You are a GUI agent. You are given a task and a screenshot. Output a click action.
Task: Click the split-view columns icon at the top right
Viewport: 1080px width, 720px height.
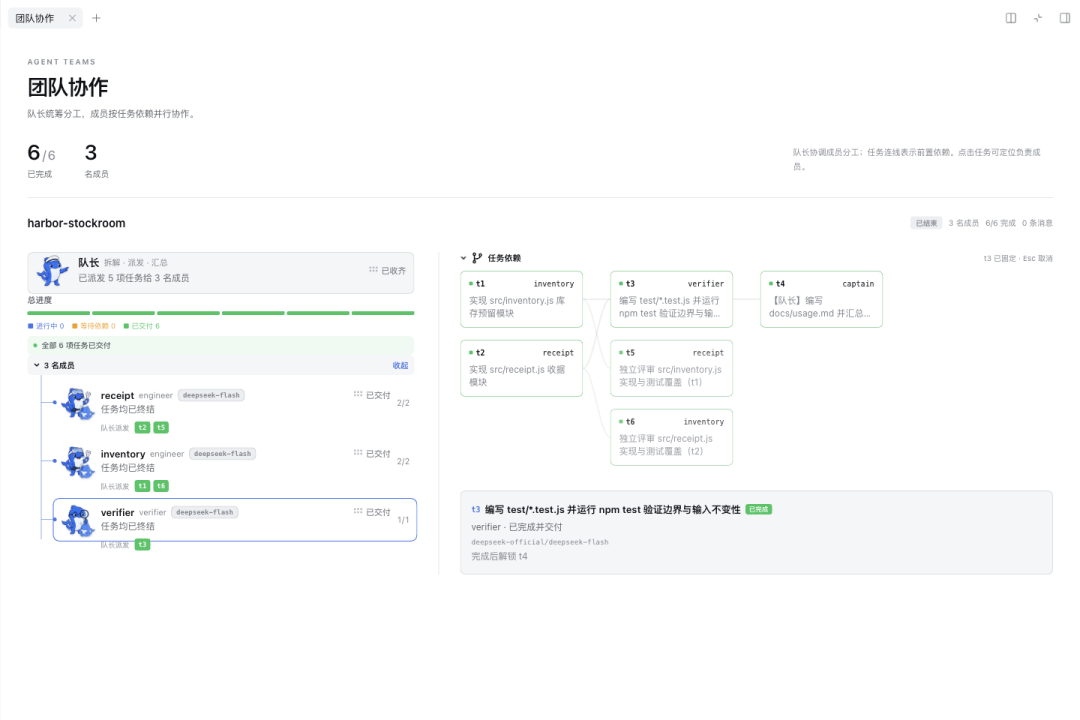point(1010,19)
